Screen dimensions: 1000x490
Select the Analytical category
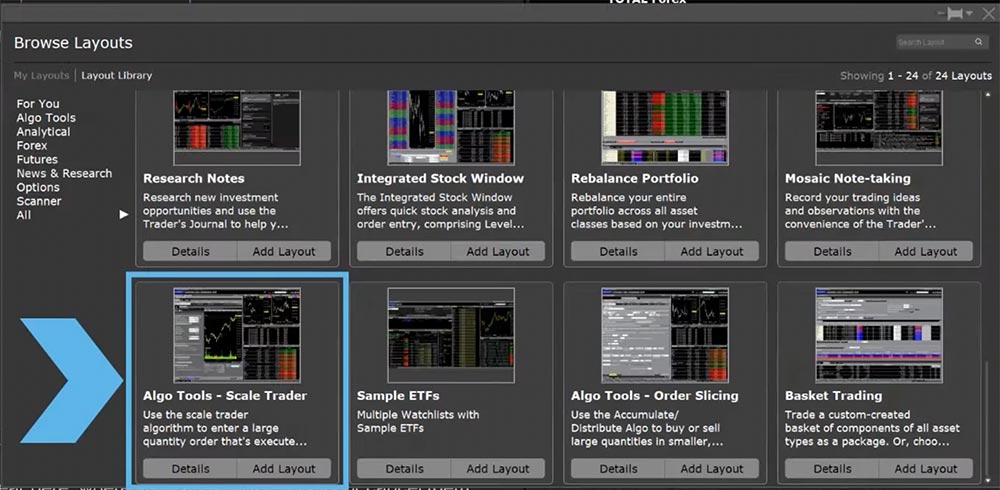(43, 132)
